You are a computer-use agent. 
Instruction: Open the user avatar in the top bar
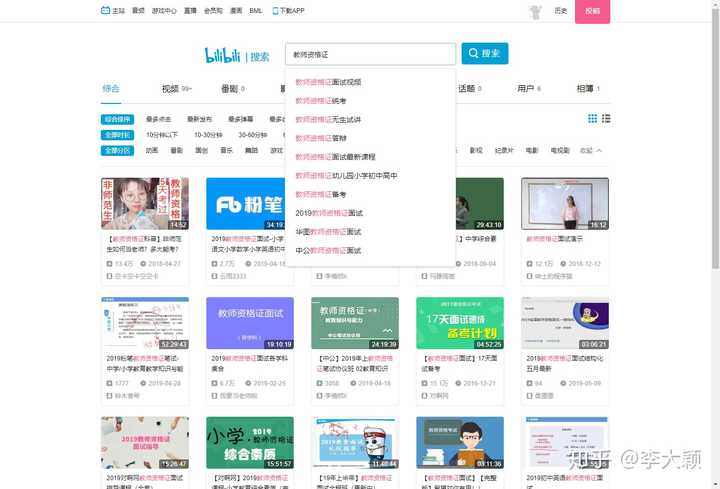(535, 11)
